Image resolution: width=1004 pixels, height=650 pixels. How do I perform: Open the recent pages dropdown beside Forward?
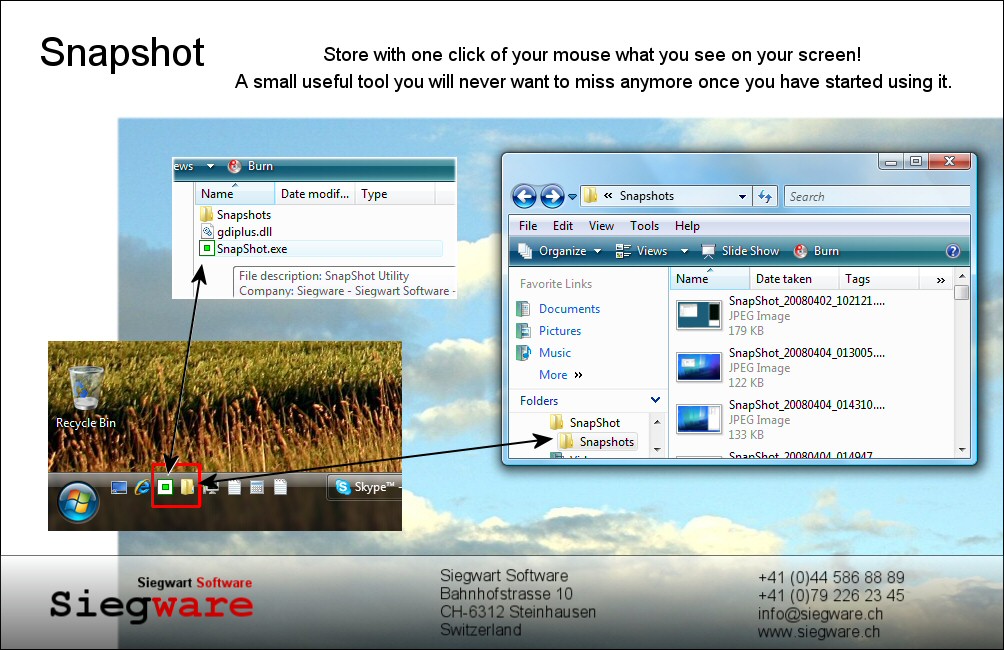pos(572,197)
